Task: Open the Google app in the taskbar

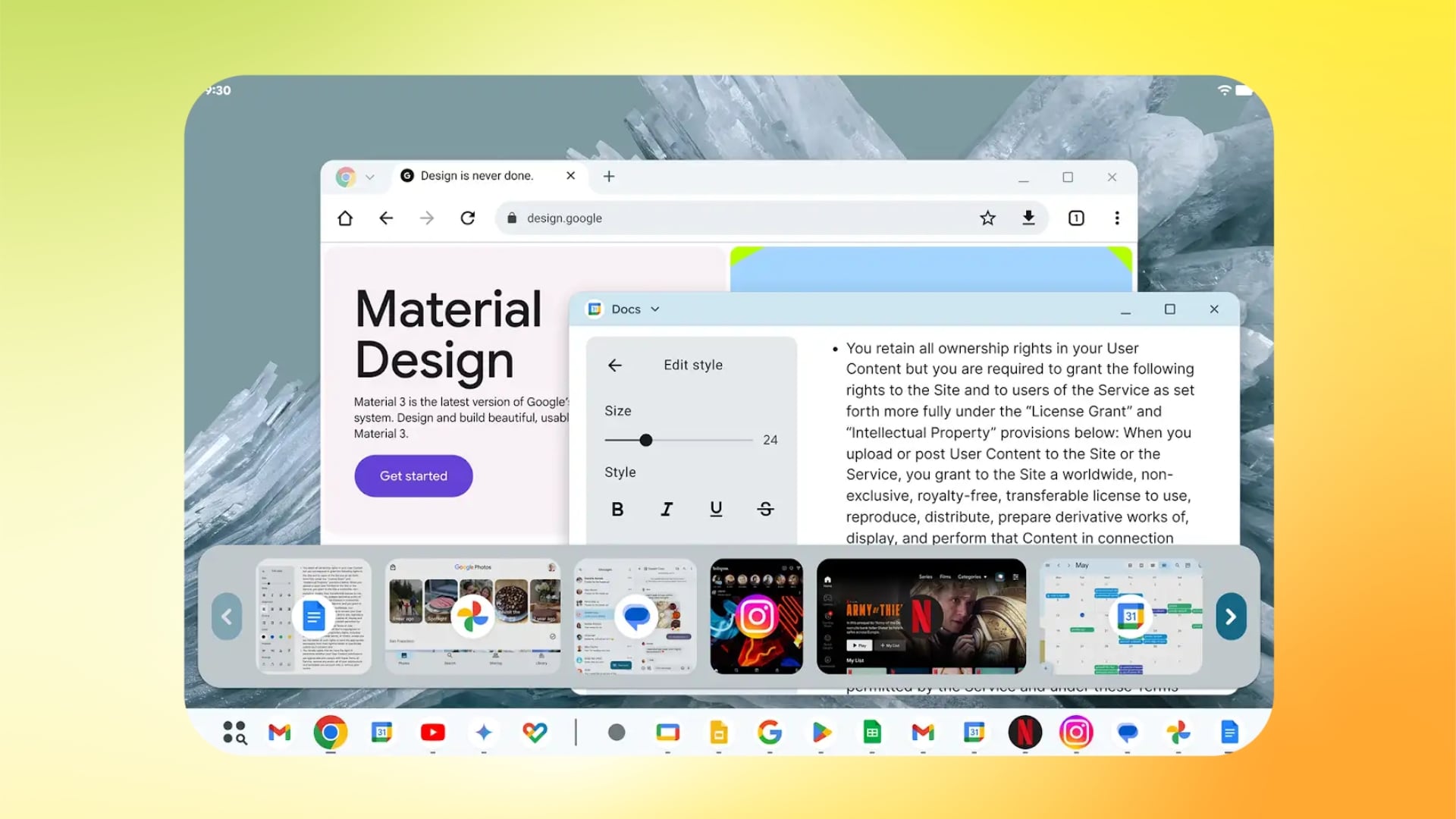Action: click(770, 733)
